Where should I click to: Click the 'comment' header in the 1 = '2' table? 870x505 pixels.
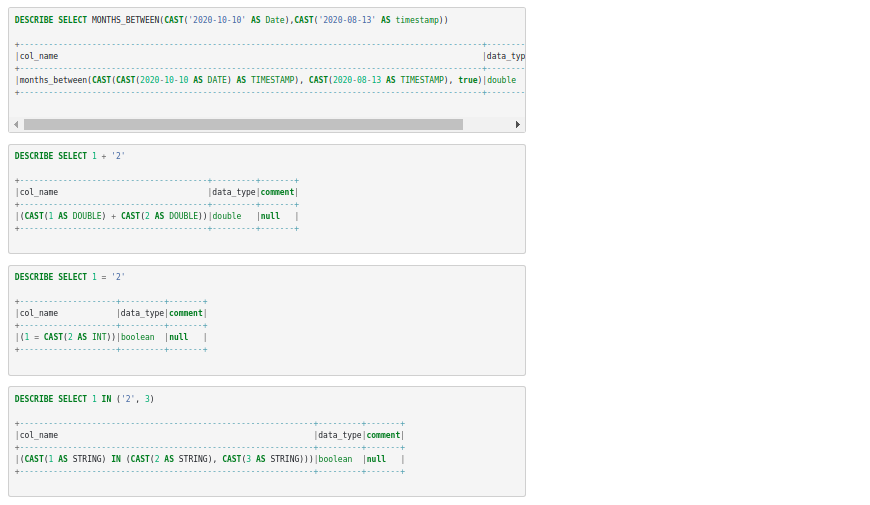coord(186,313)
